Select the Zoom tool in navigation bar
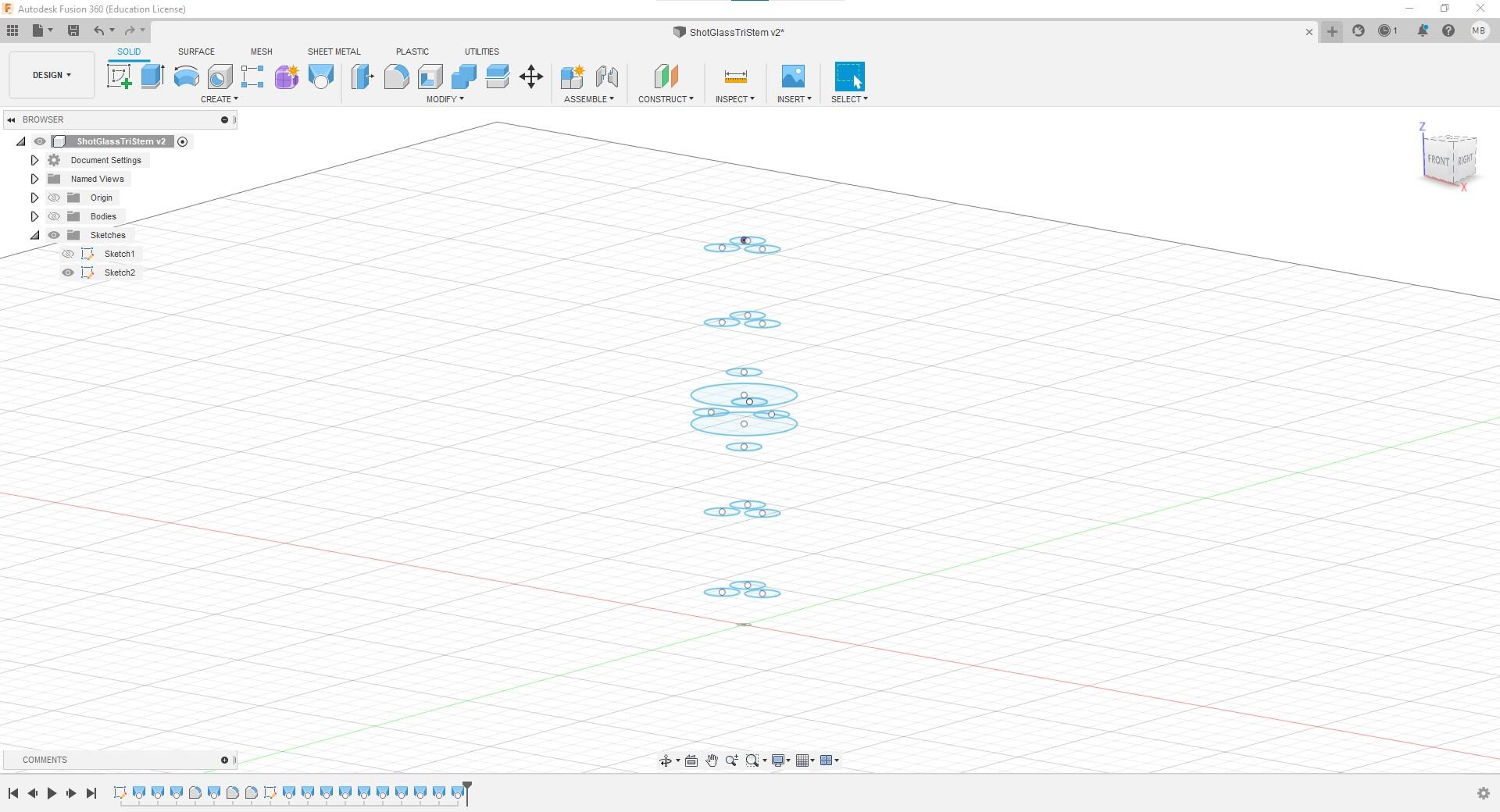 point(732,760)
